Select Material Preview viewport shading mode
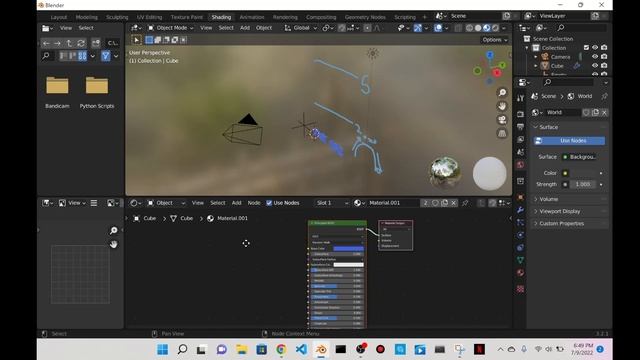The image size is (640, 360). coord(487,28)
